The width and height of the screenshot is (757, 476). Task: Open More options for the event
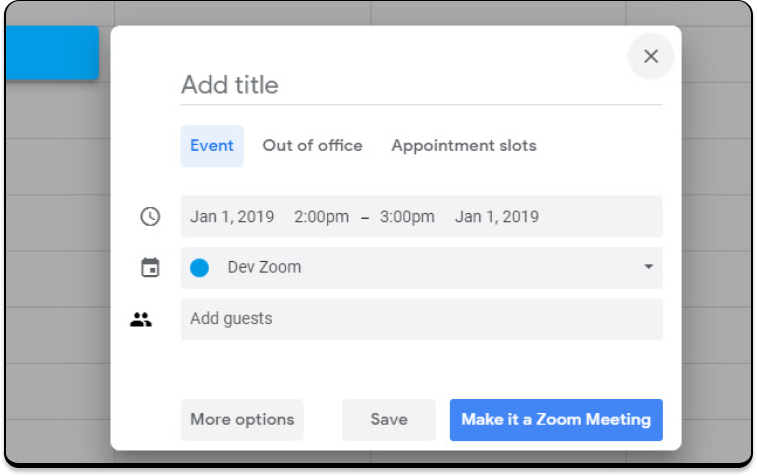pos(242,420)
